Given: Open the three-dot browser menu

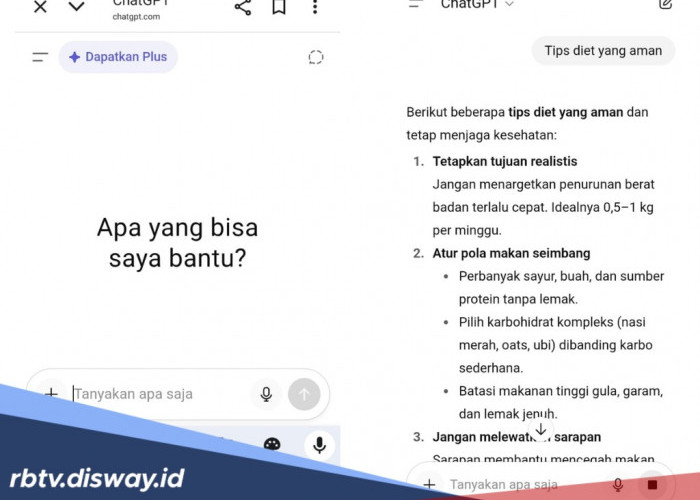Looking at the screenshot, I should click(315, 7).
